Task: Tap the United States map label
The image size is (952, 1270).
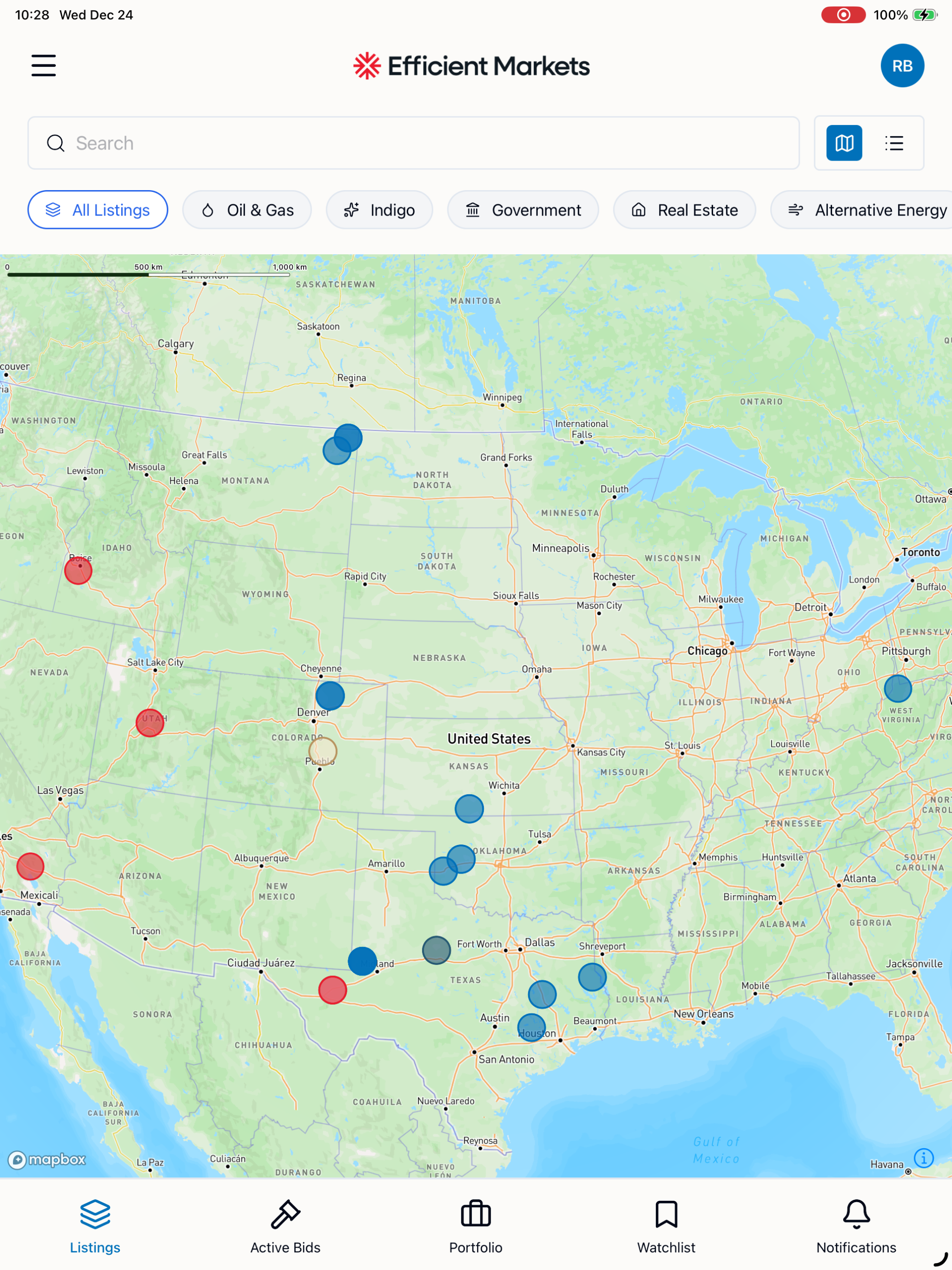Action: tap(489, 739)
